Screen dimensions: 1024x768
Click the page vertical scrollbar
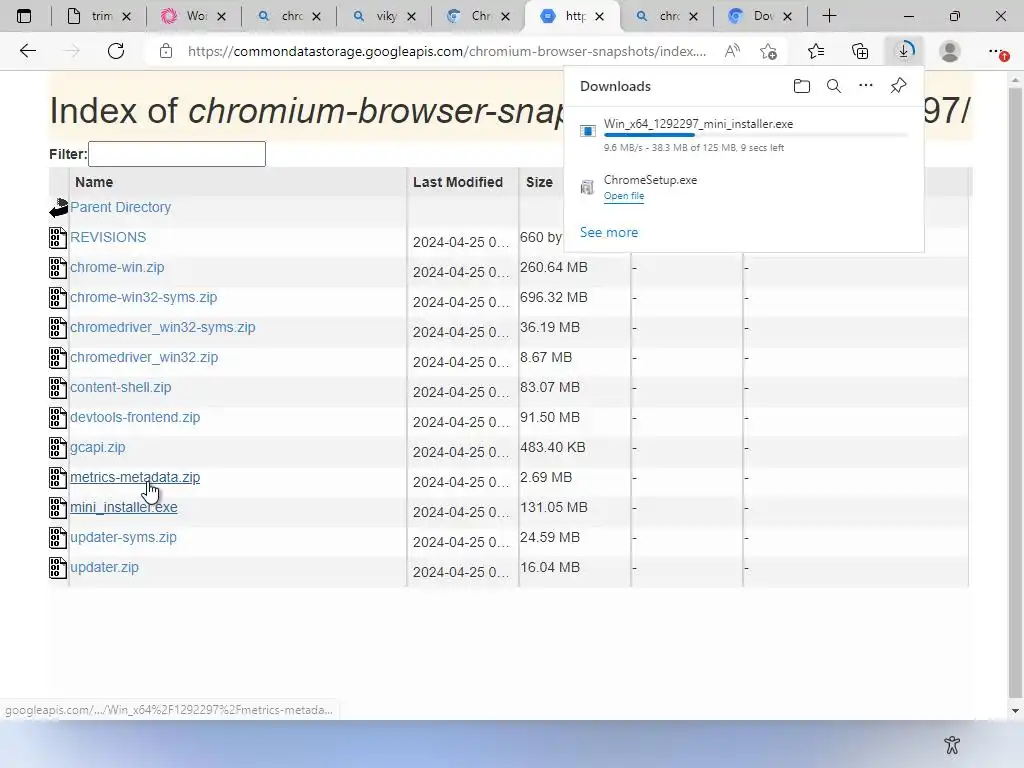1015,392
